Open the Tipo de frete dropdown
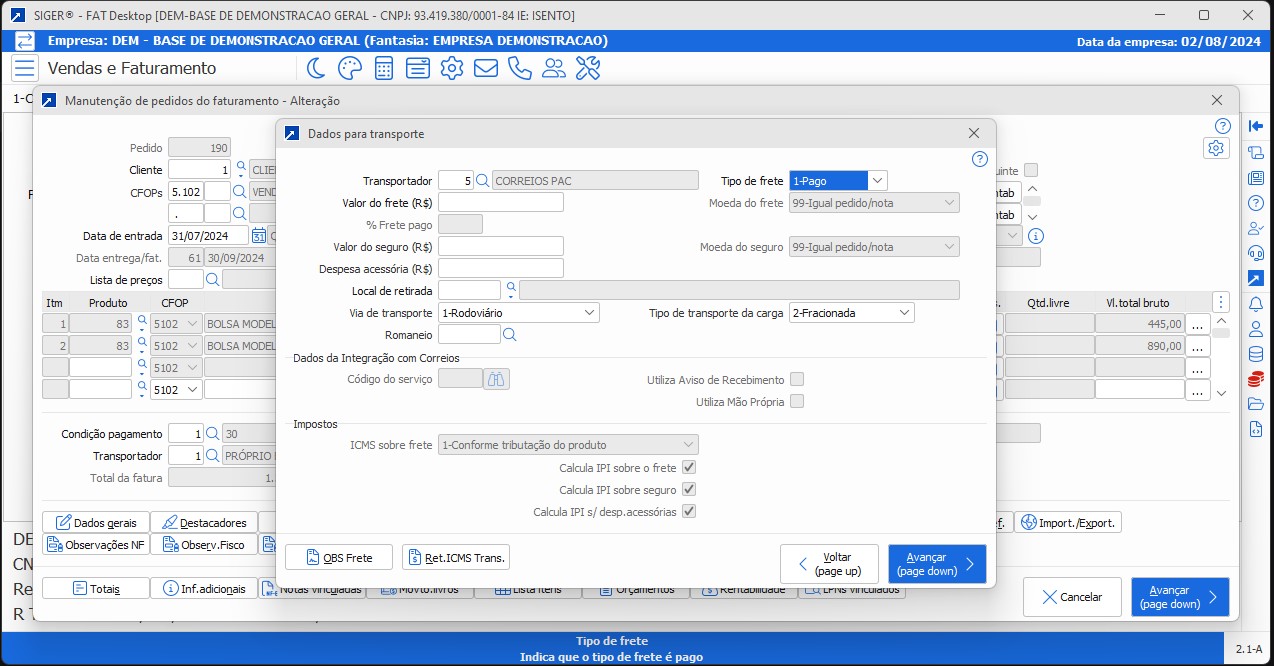 [x=876, y=180]
